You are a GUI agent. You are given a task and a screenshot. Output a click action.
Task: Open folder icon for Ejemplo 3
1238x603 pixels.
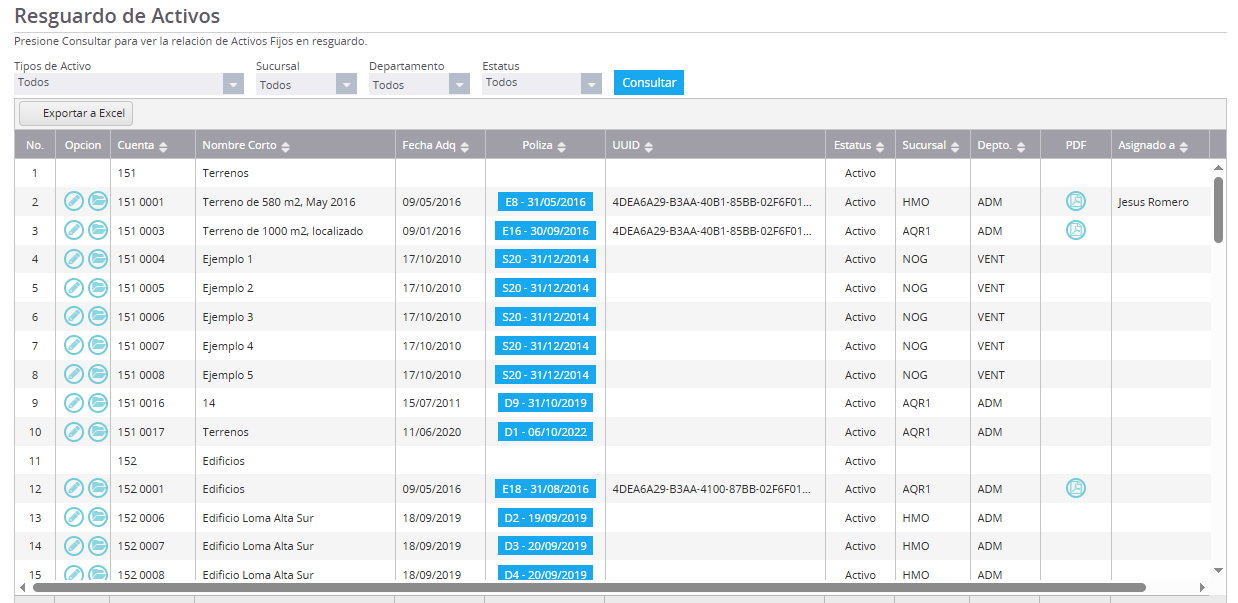98,316
